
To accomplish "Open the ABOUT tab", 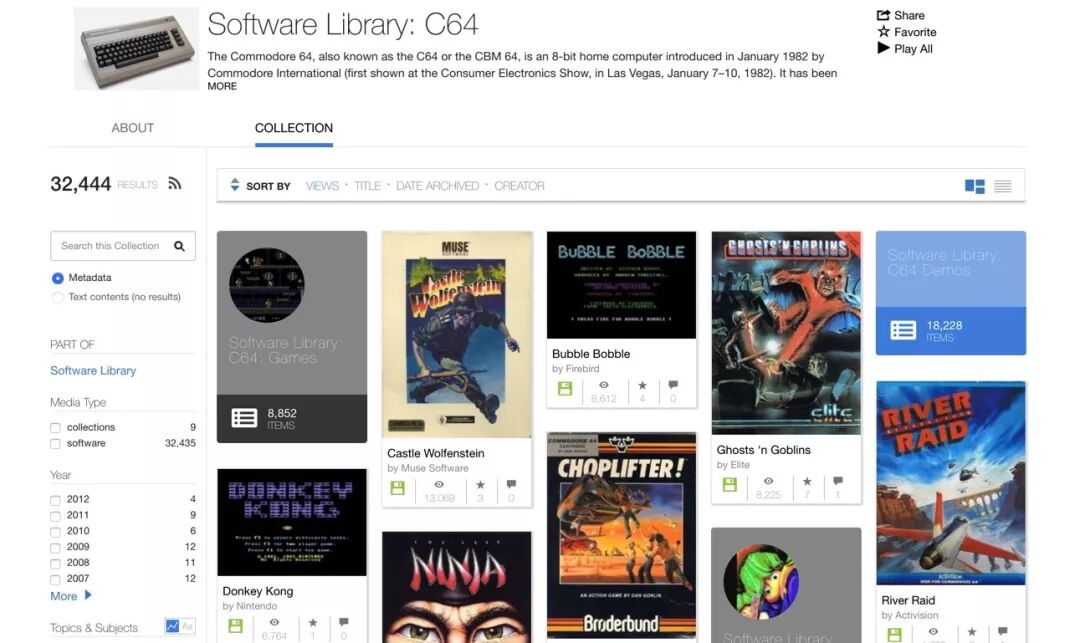I will [x=133, y=128].
